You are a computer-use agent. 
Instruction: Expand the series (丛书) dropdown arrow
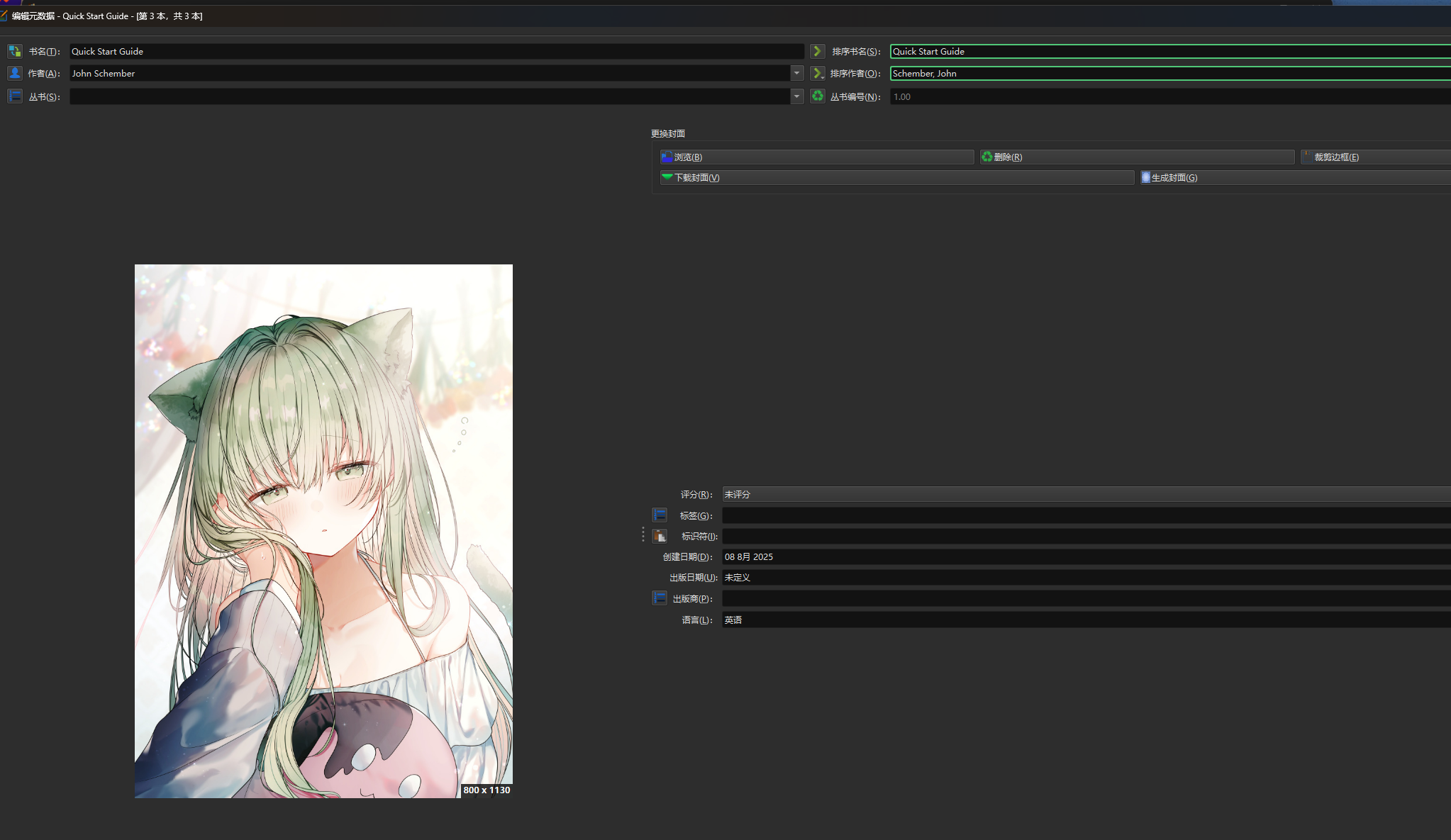pos(796,96)
